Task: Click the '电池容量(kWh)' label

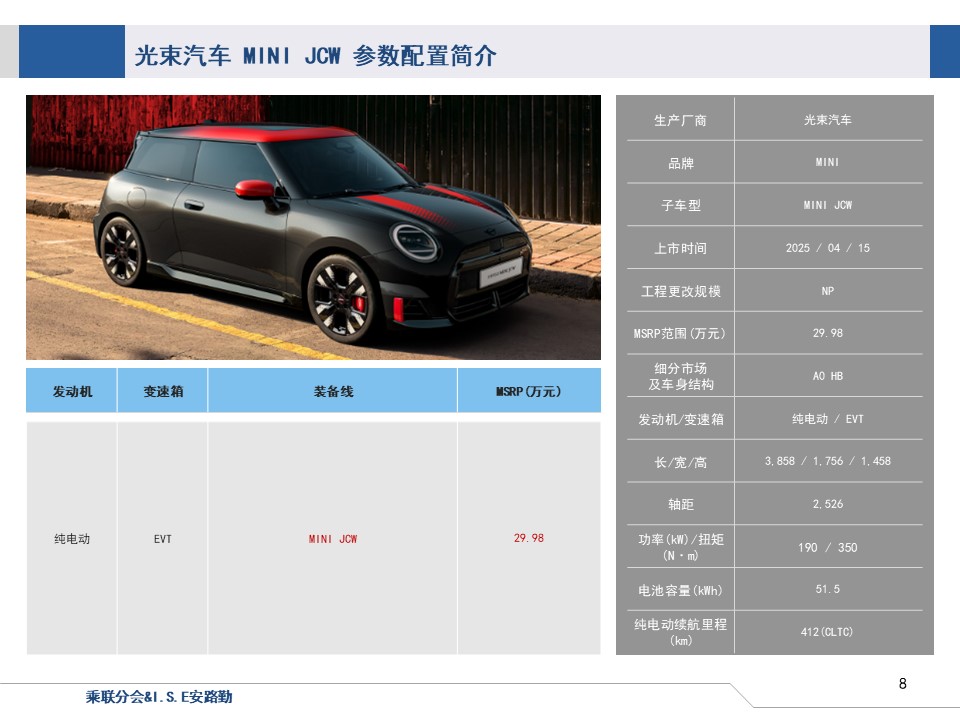Action: (x=680, y=590)
